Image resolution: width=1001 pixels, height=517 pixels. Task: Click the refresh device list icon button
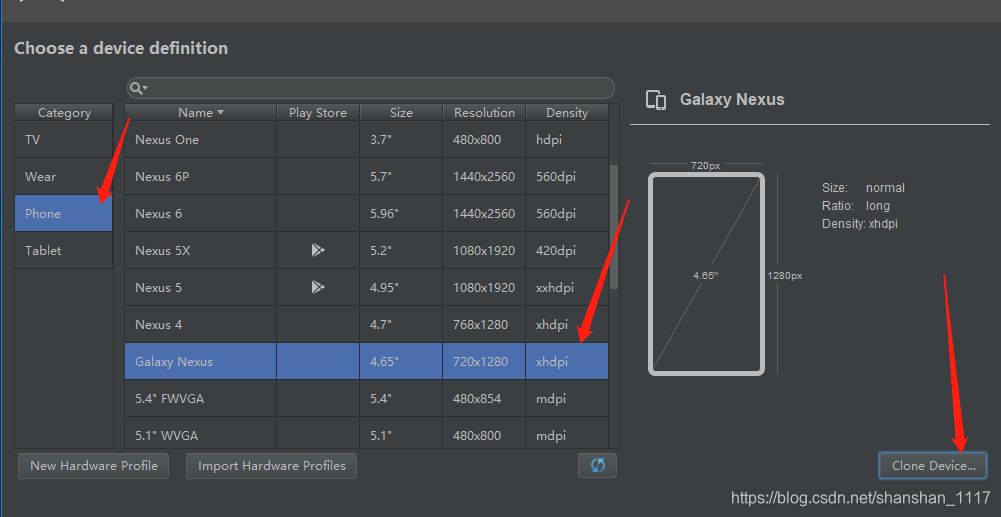pyautogui.click(x=597, y=465)
